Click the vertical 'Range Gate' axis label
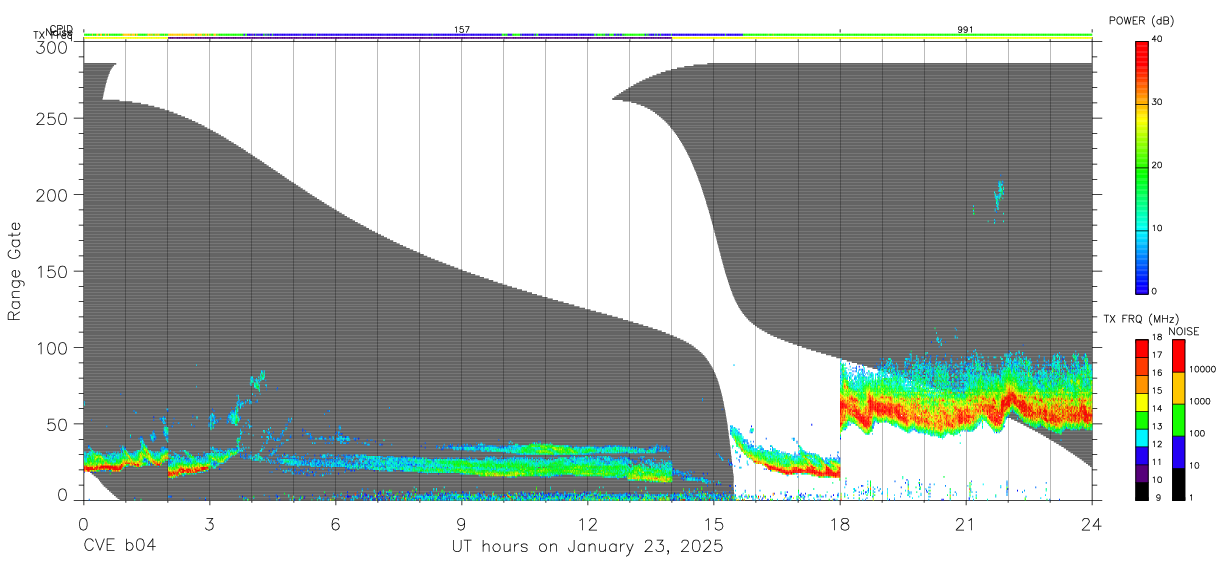 tap(15, 271)
